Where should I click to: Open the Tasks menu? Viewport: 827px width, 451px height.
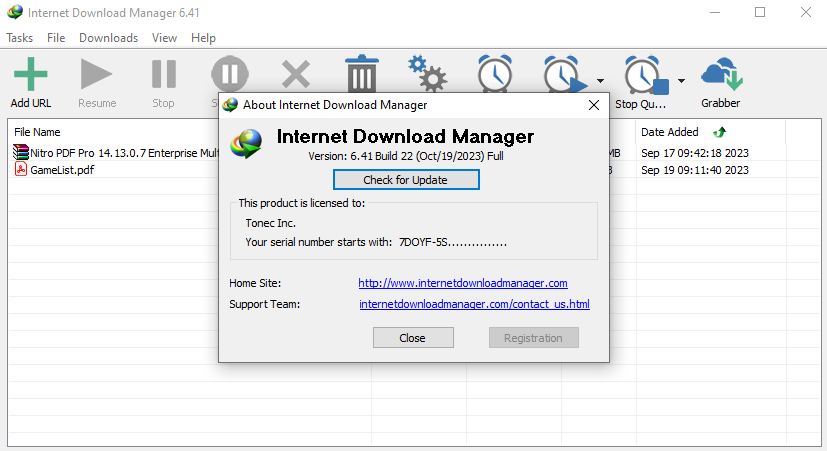click(x=20, y=38)
